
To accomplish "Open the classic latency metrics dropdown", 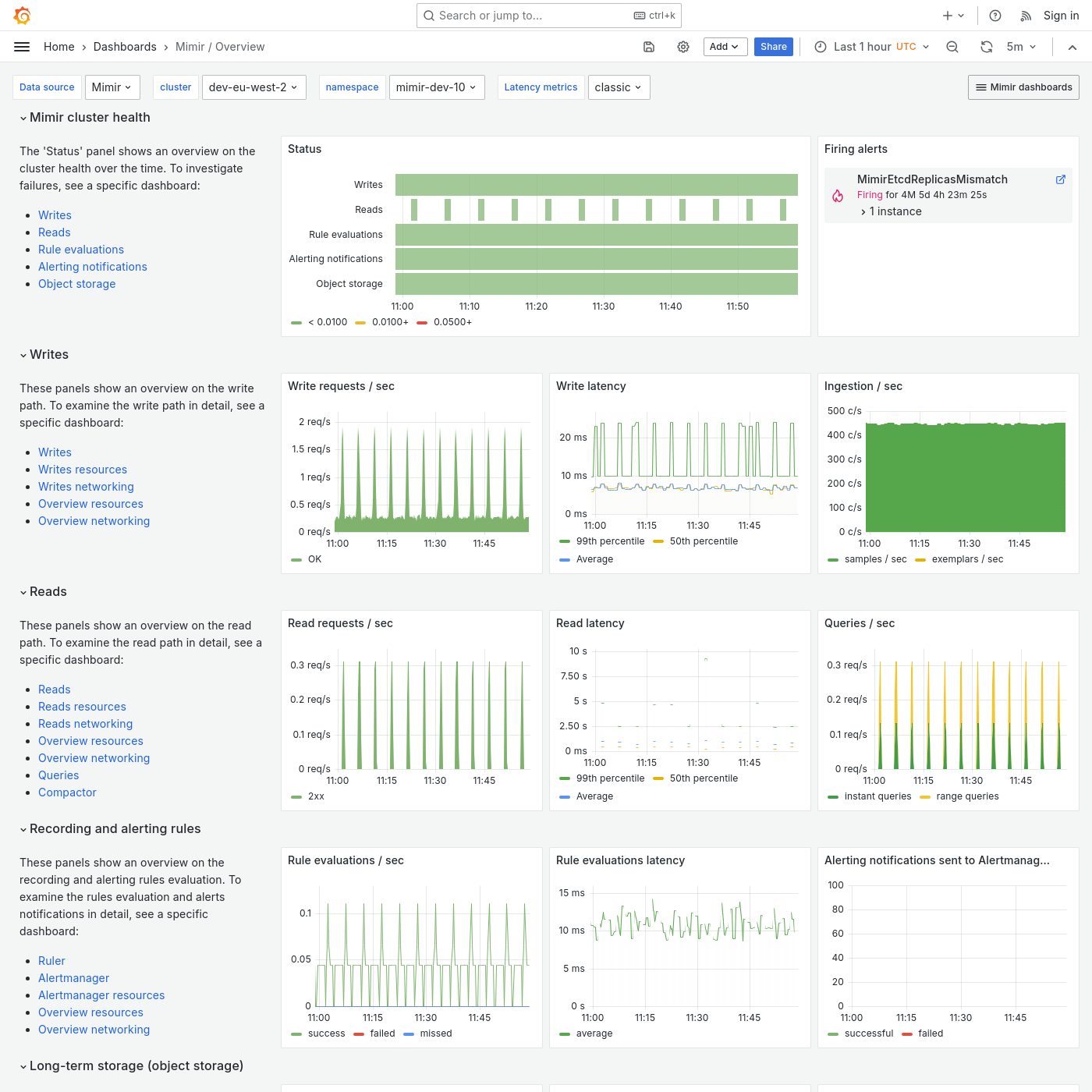I will coord(619,87).
